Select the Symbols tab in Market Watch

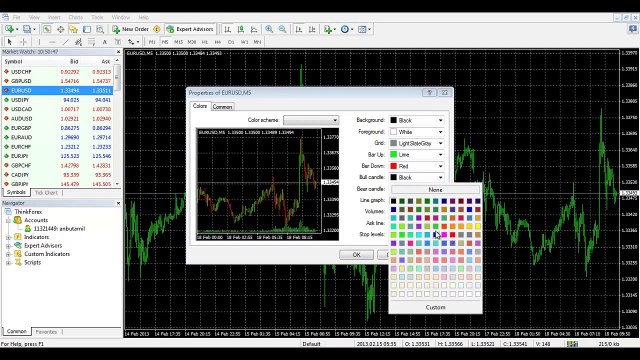16,192
